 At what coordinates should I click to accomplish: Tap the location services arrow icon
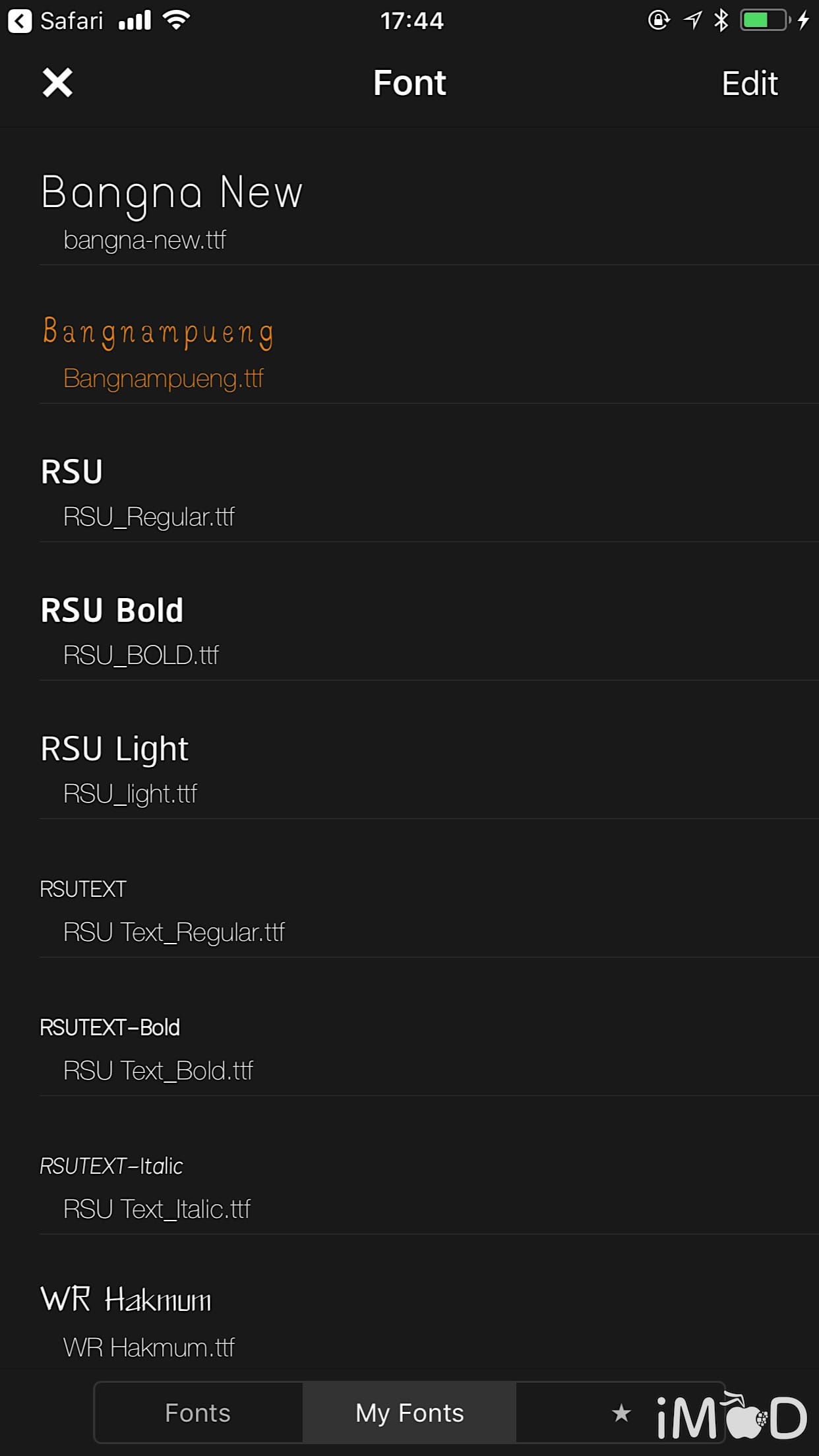pos(692,20)
